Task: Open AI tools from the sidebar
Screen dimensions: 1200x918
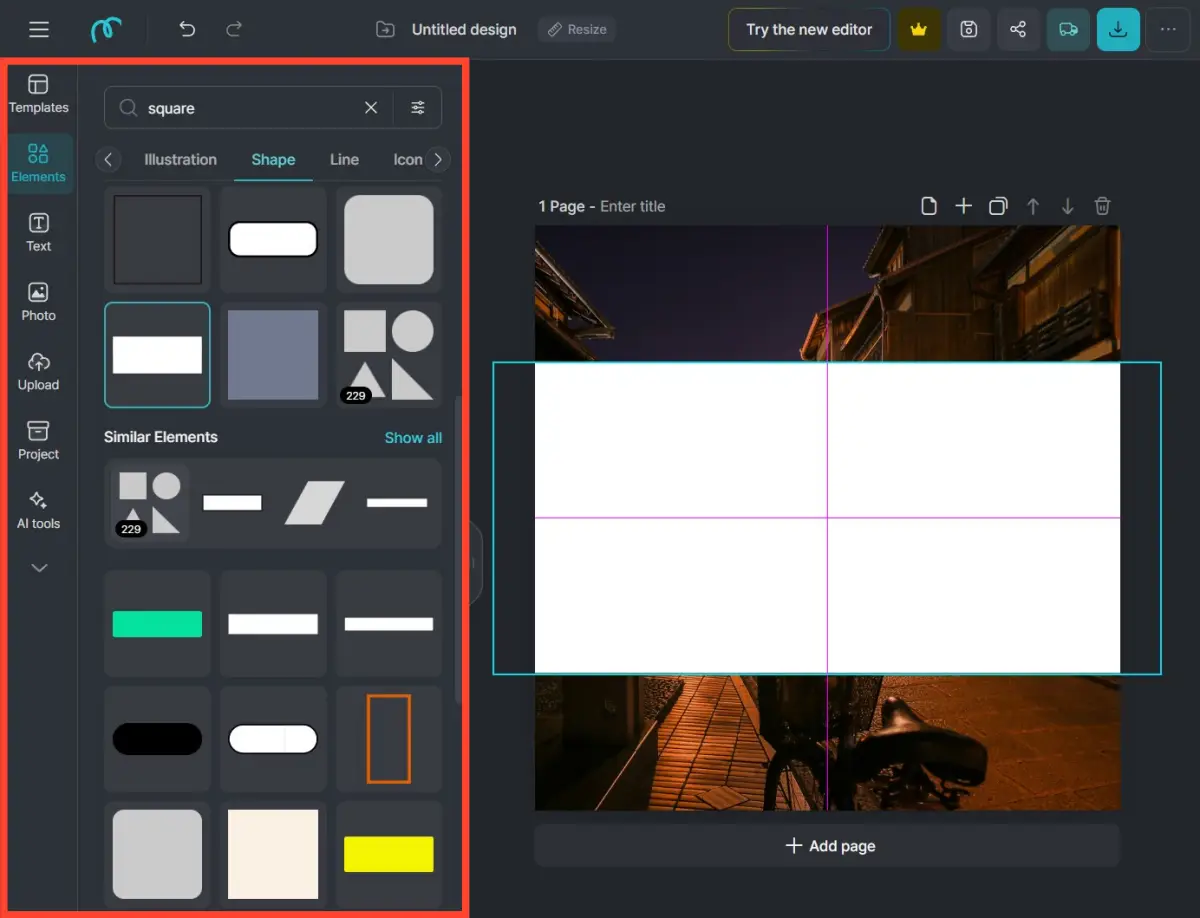Action: click(38, 510)
